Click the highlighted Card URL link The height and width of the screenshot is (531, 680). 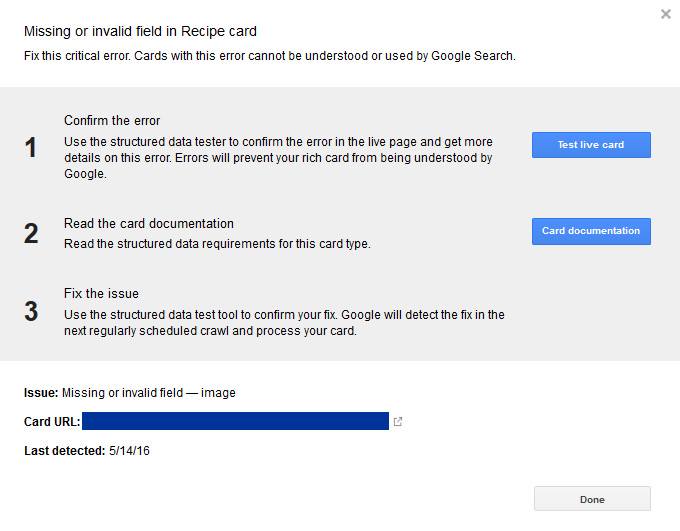pyautogui.click(x=235, y=422)
